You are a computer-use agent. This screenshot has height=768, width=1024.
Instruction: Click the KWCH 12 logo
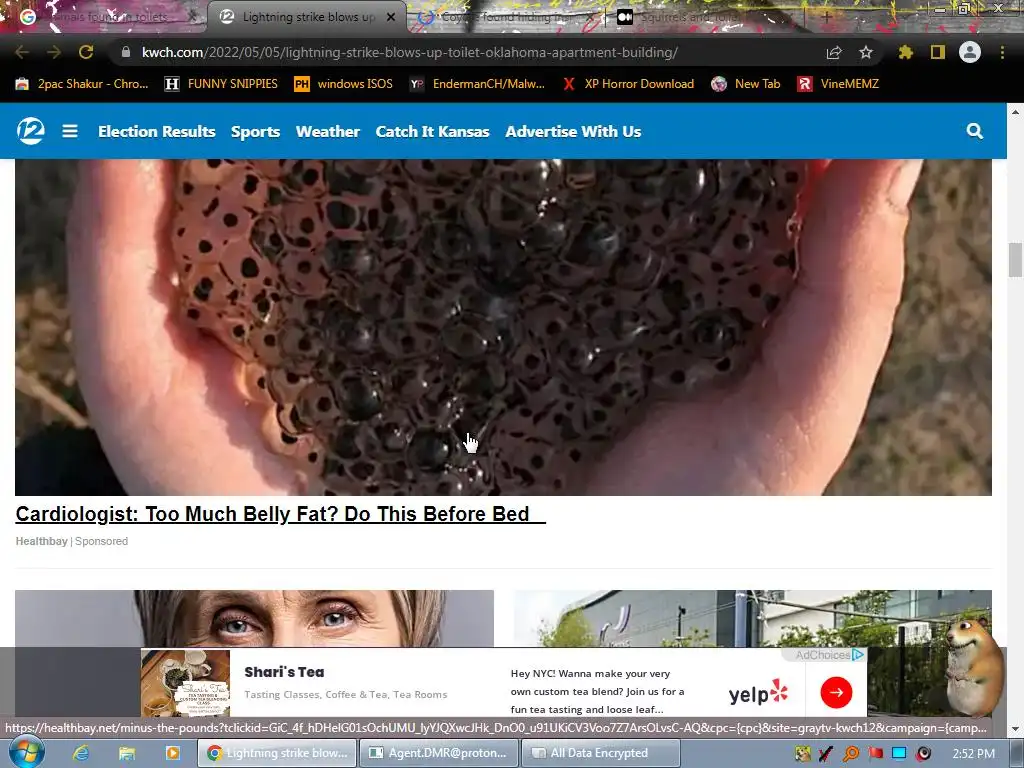(31, 131)
